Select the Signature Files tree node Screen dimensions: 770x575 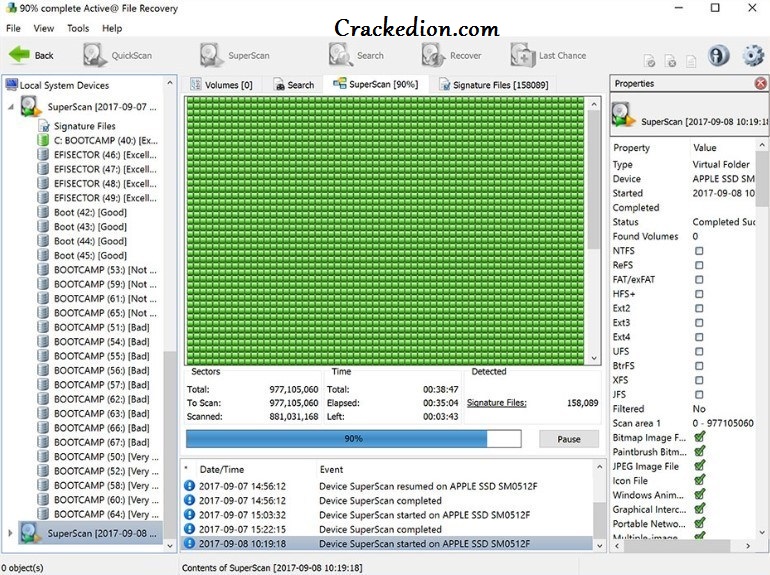click(x=84, y=126)
